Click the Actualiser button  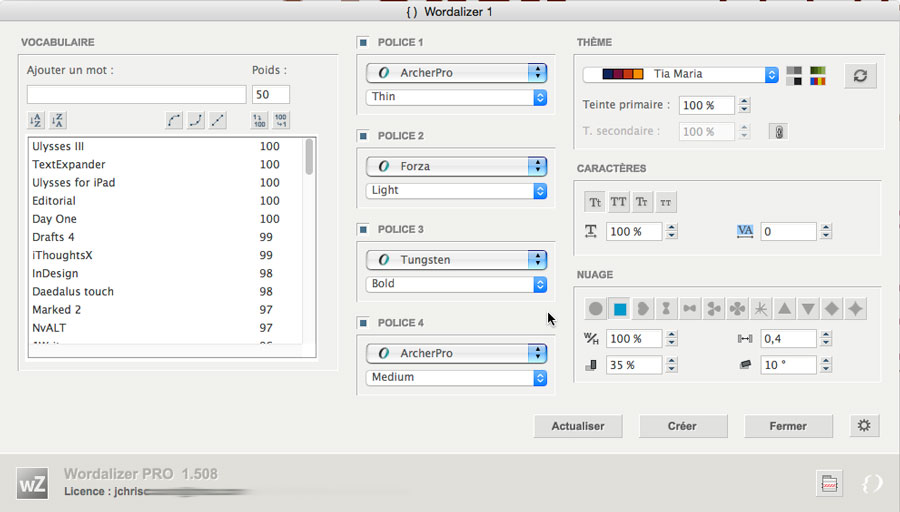[x=577, y=426]
